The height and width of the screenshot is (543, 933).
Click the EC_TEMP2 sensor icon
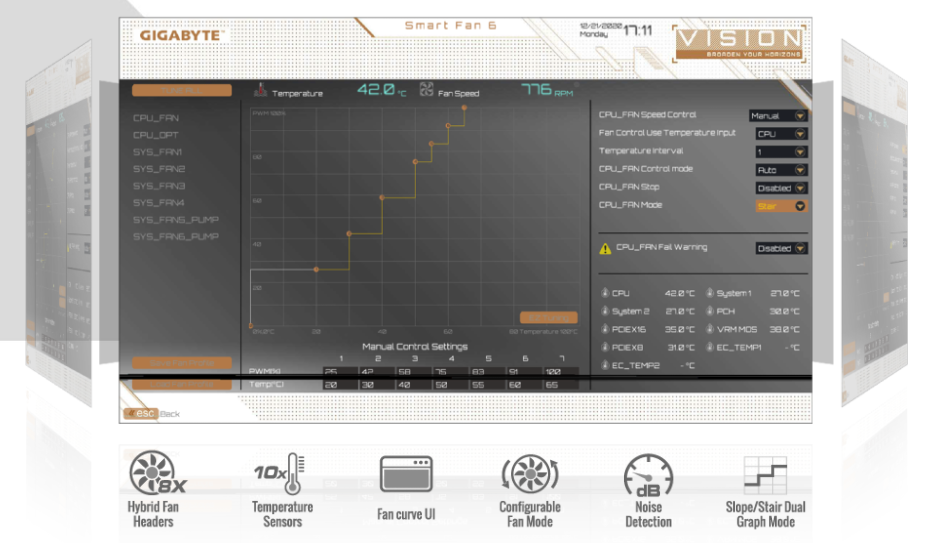click(x=605, y=365)
